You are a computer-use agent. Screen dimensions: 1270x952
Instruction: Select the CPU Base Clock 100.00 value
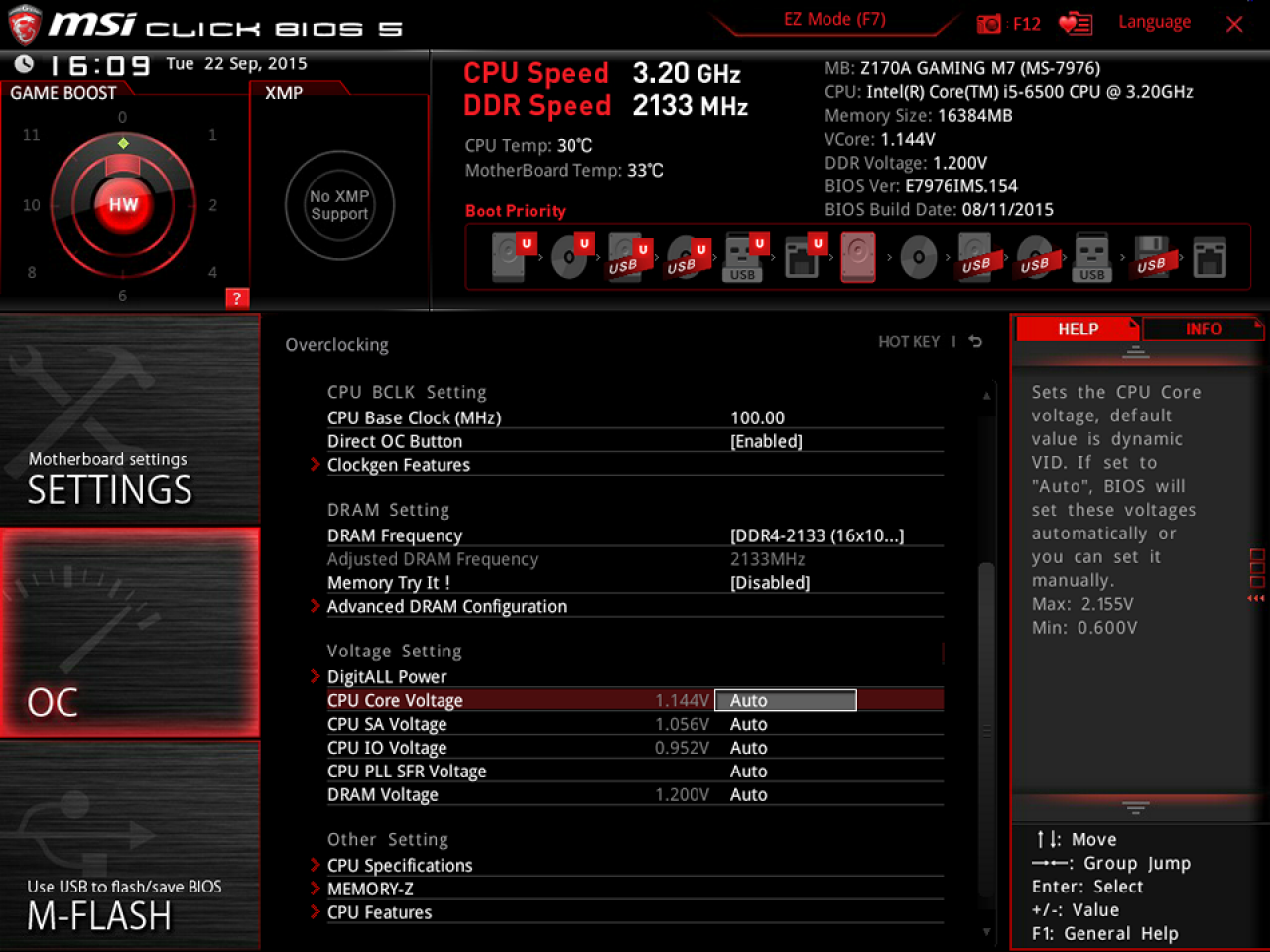757,417
